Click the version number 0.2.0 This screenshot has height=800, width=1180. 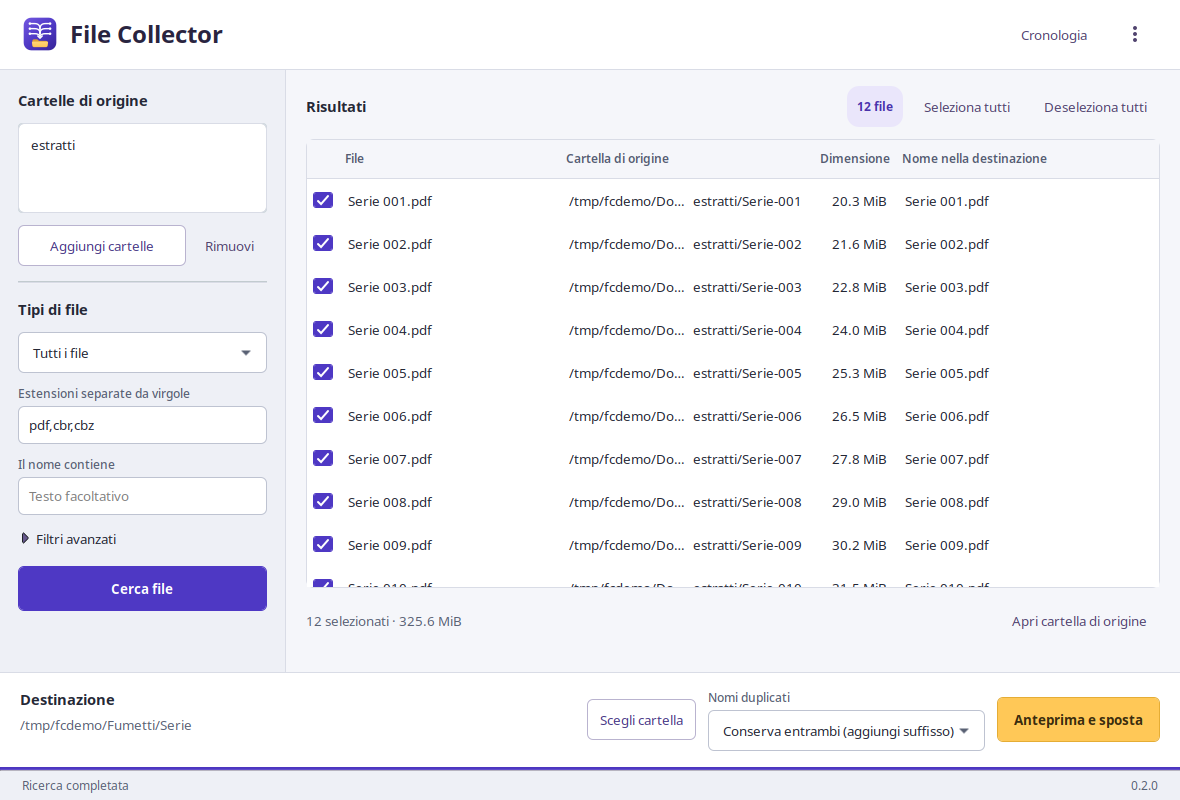tap(1144, 786)
